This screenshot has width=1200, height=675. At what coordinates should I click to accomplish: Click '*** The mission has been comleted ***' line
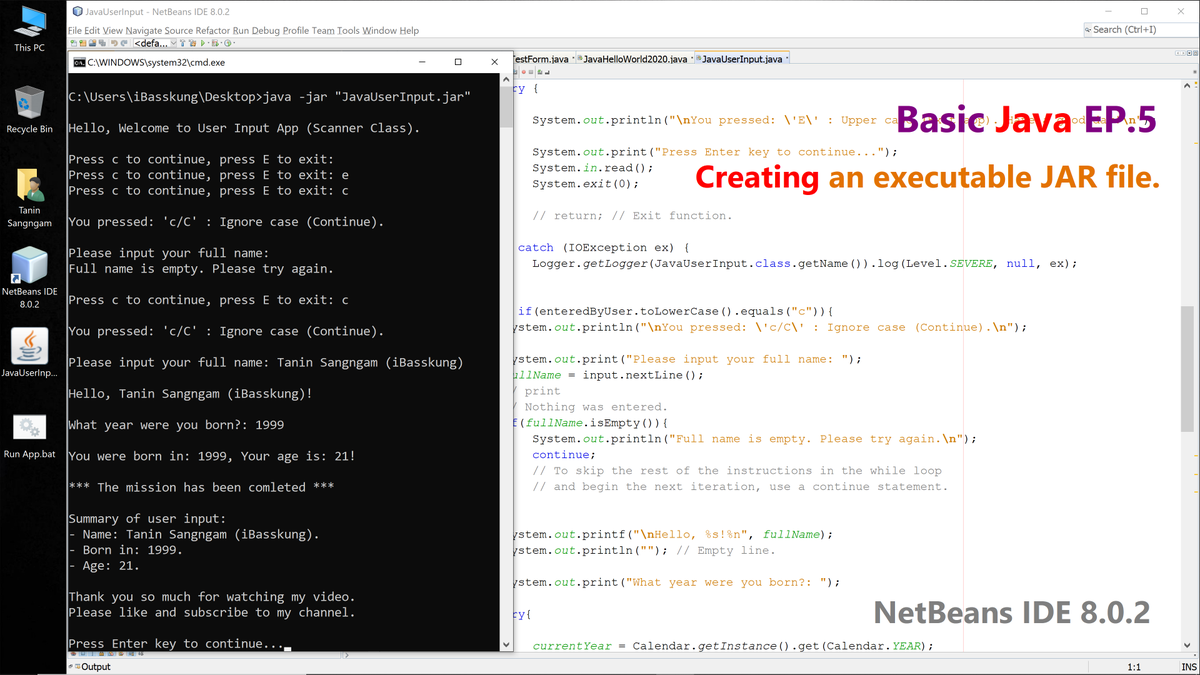point(201,488)
